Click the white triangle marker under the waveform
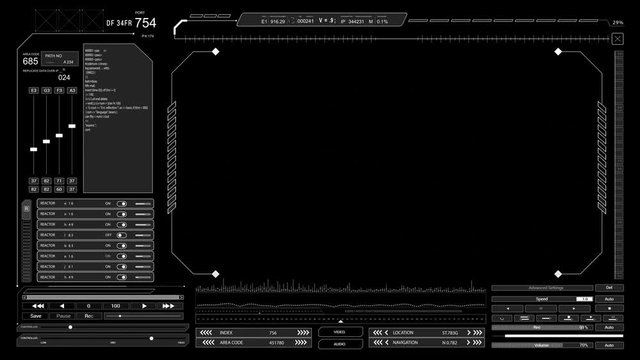This screenshot has width=640, height=360. point(340,321)
